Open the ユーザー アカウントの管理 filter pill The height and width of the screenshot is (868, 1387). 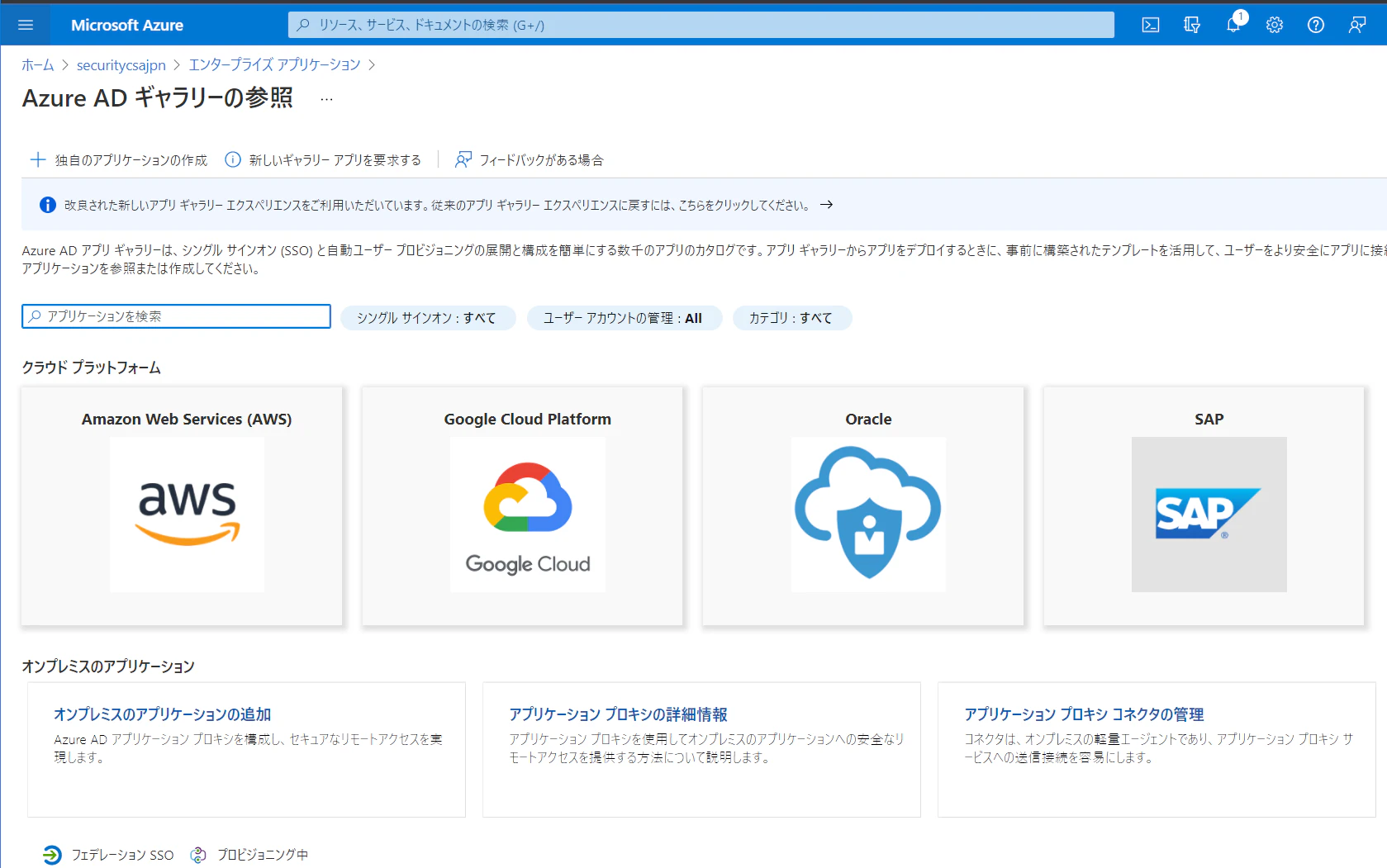(623, 318)
